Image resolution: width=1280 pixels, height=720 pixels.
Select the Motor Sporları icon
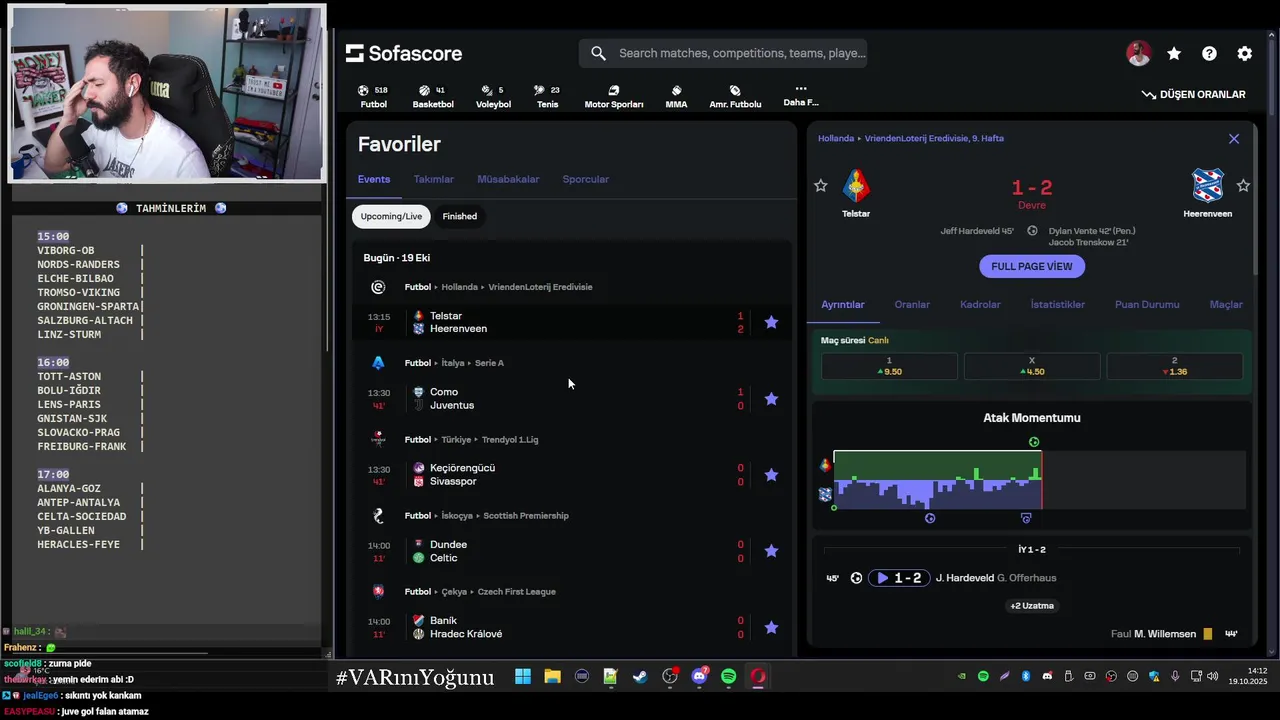click(x=614, y=96)
